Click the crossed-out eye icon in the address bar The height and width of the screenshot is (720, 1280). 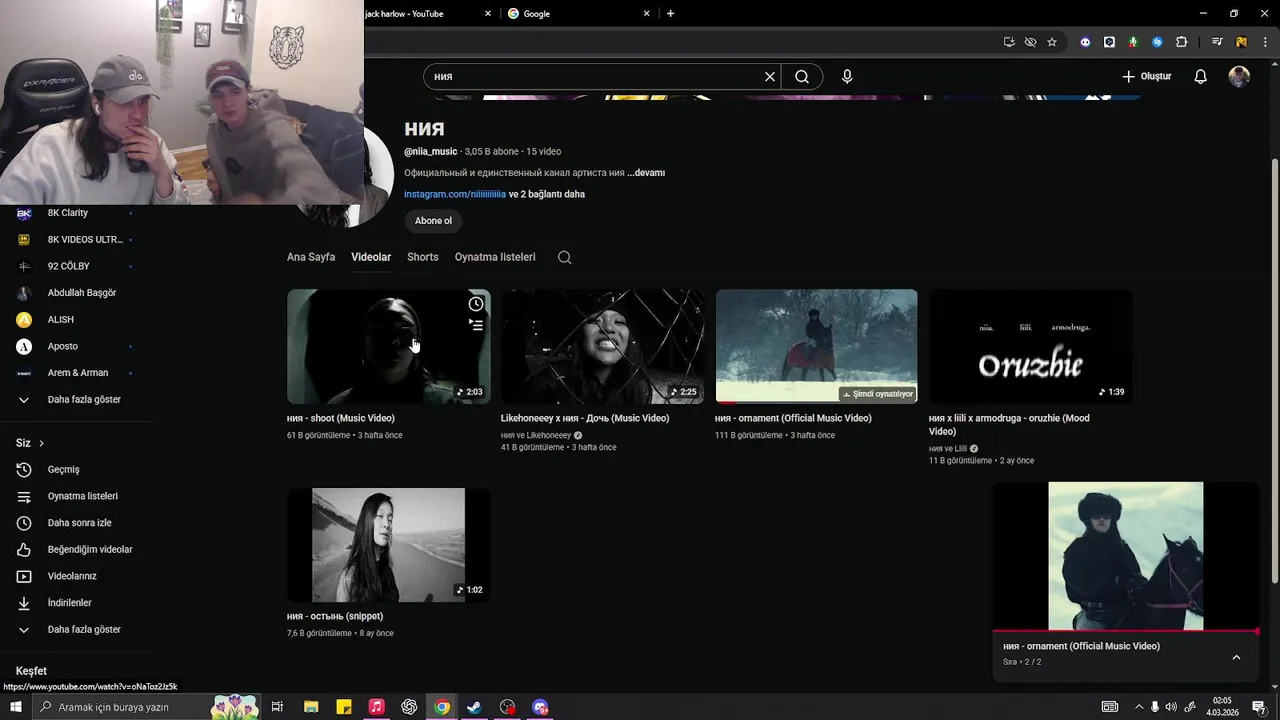(x=1030, y=42)
